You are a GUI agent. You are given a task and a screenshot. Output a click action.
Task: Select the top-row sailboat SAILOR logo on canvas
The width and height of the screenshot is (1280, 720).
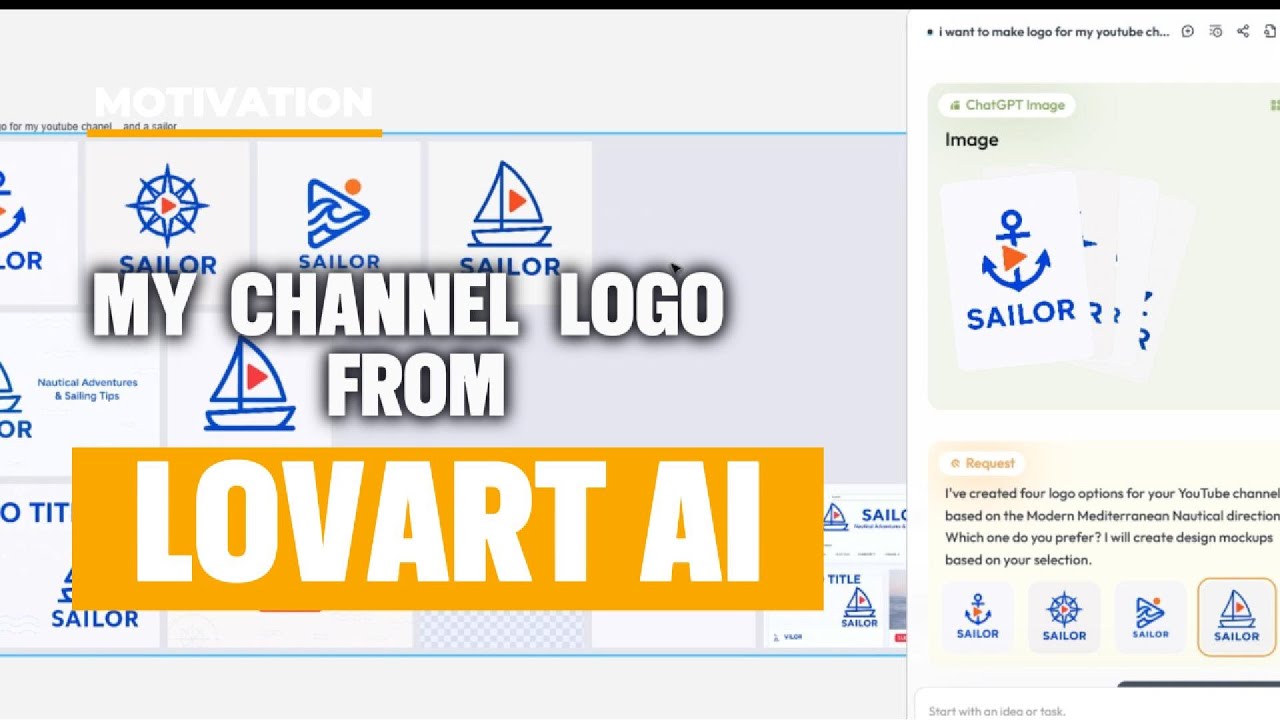[510, 221]
